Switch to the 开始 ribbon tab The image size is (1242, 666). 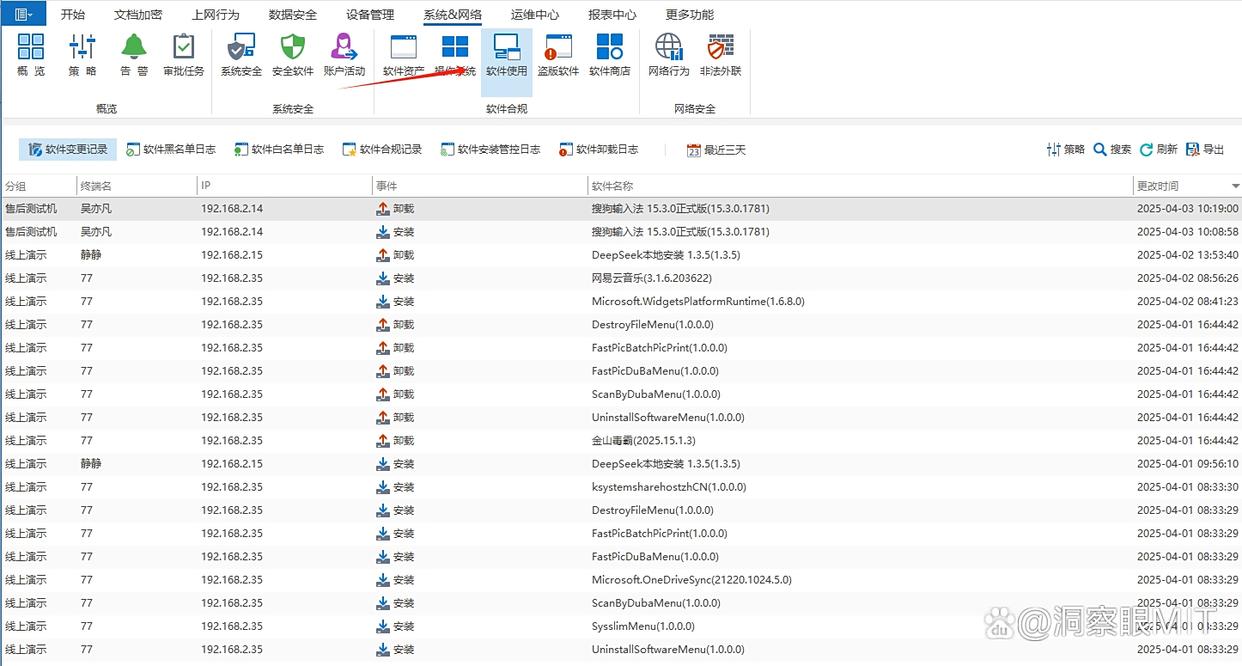pyautogui.click(x=72, y=15)
